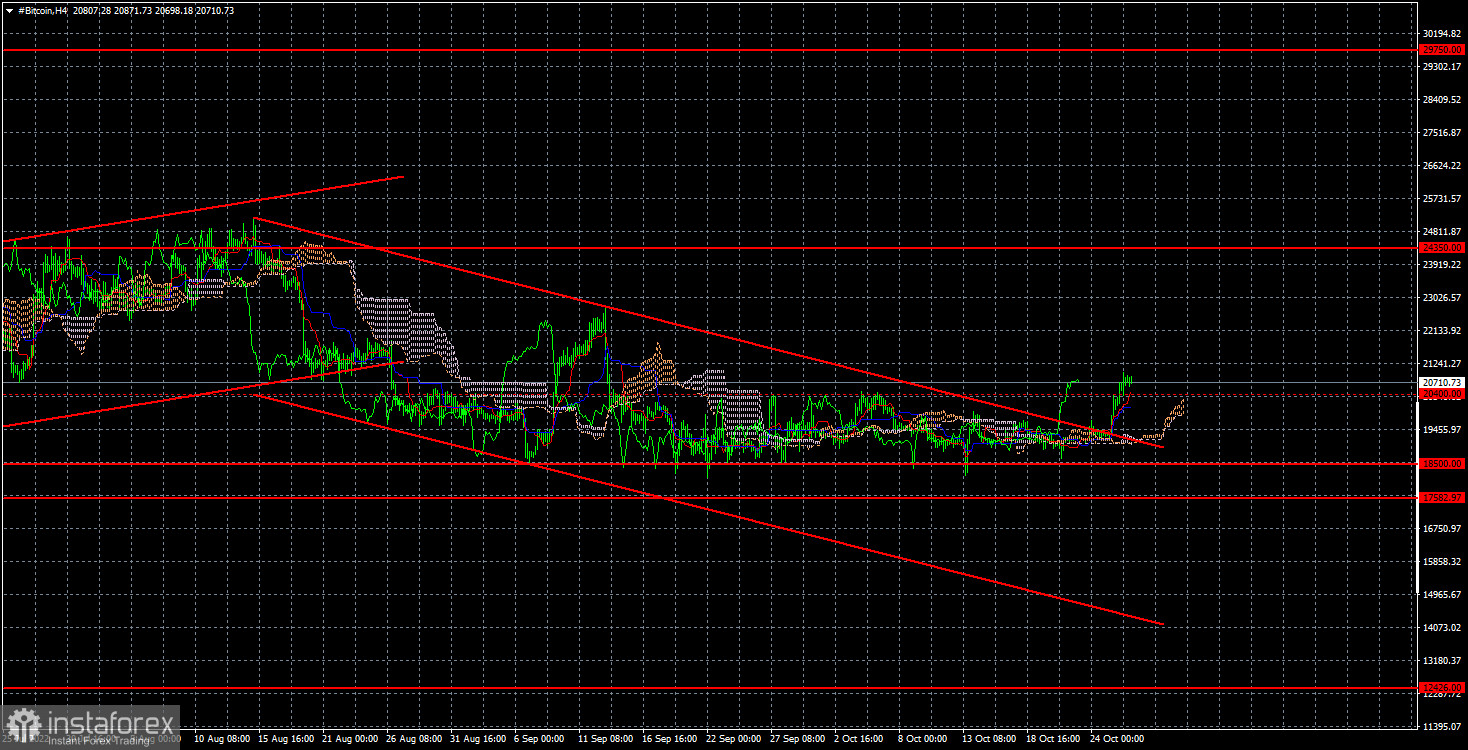This screenshot has height=750, width=1468.
Task: Click the 18 Oct 16:00 time label
Action: pyautogui.click(x=1054, y=739)
